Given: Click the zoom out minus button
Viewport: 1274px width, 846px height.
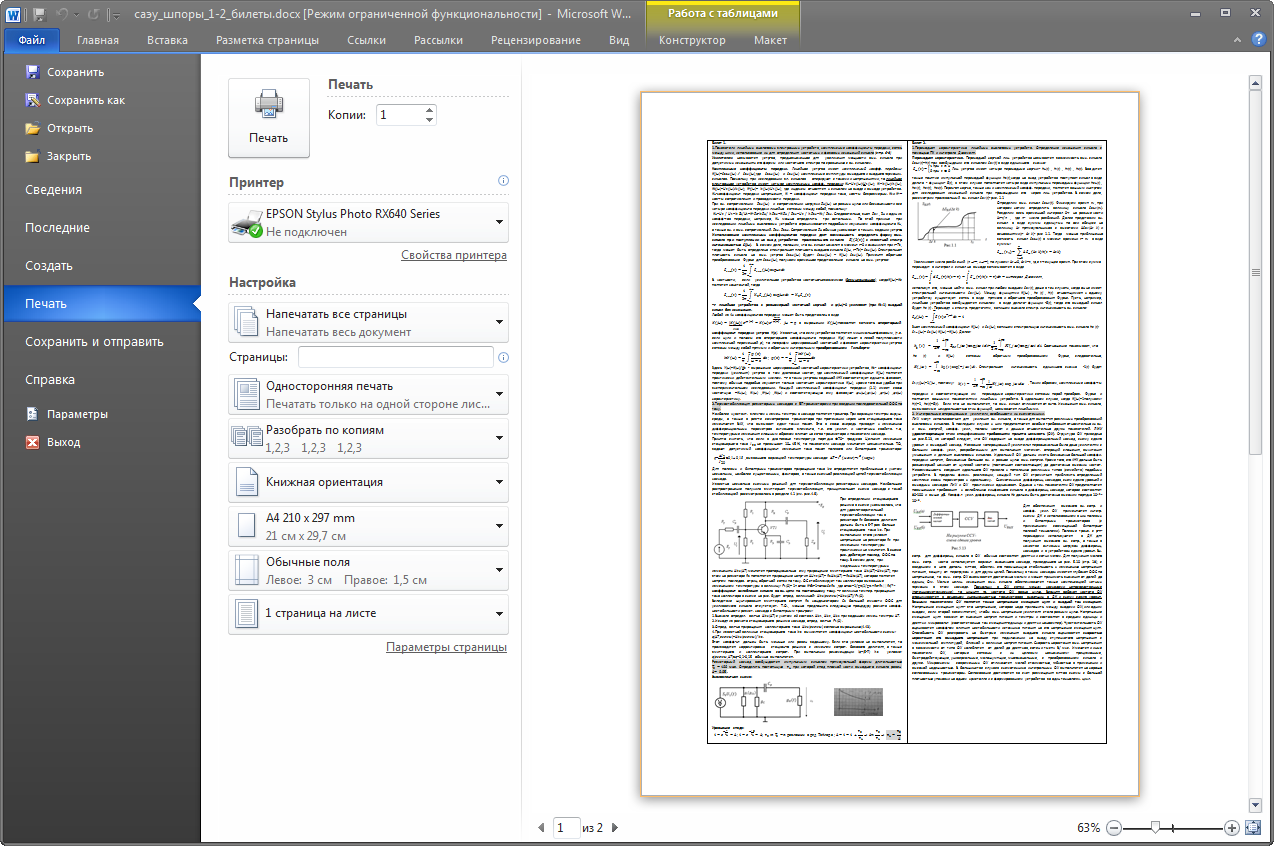Looking at the screenshot, I should pyautogui.click(x=1114, y=827).
